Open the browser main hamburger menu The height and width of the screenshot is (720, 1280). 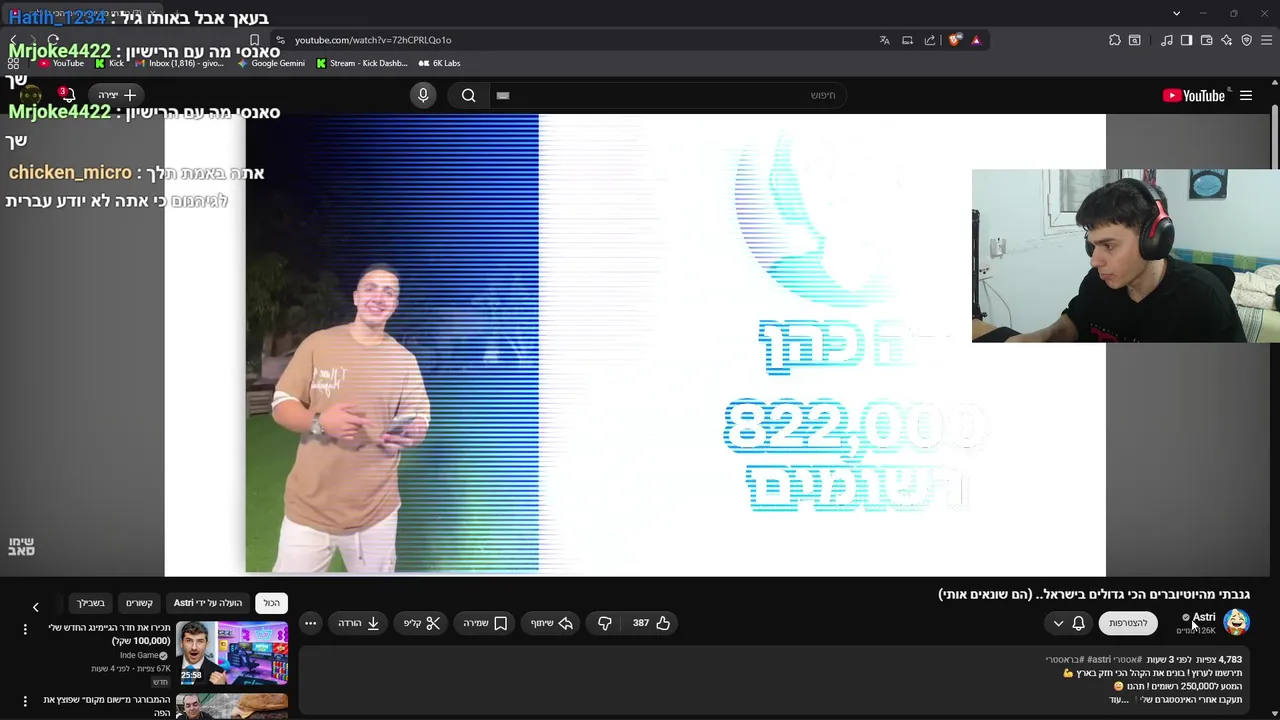pos(1267,40)
